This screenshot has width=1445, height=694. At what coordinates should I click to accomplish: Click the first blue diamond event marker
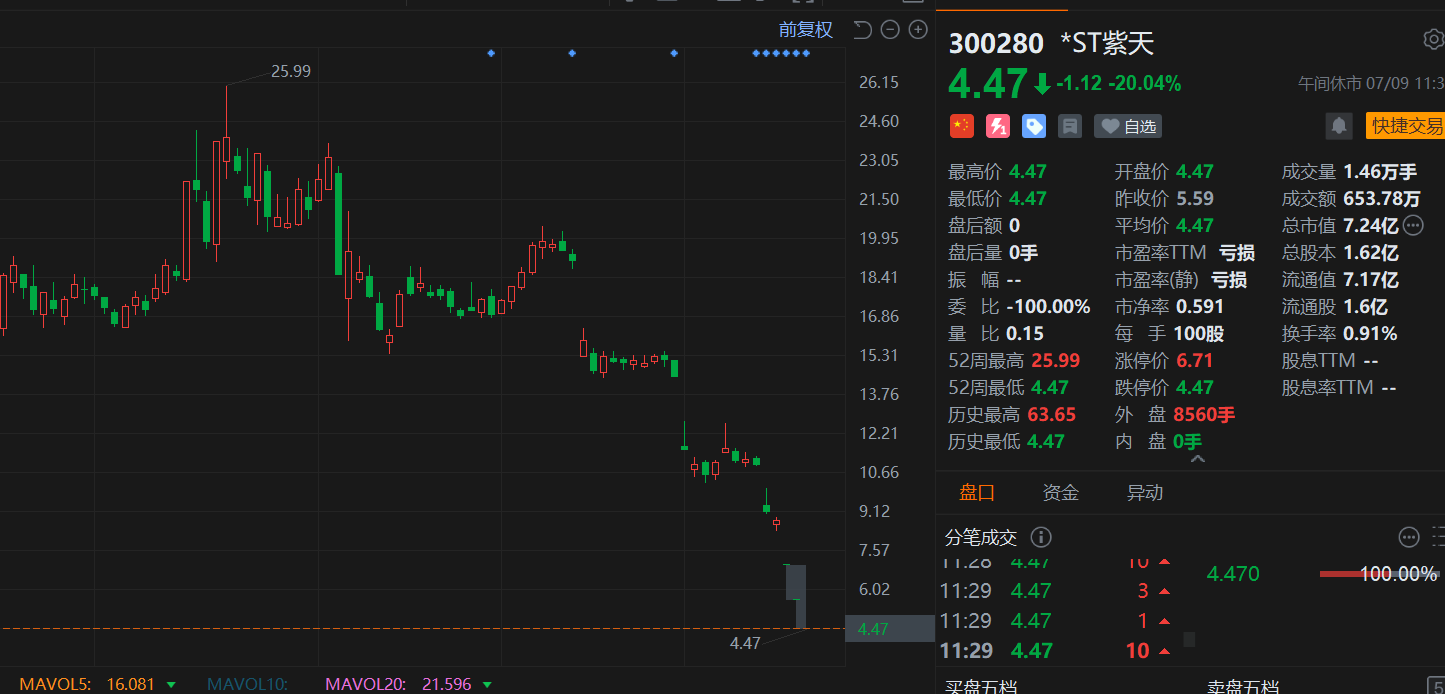(x=490, y=53)
